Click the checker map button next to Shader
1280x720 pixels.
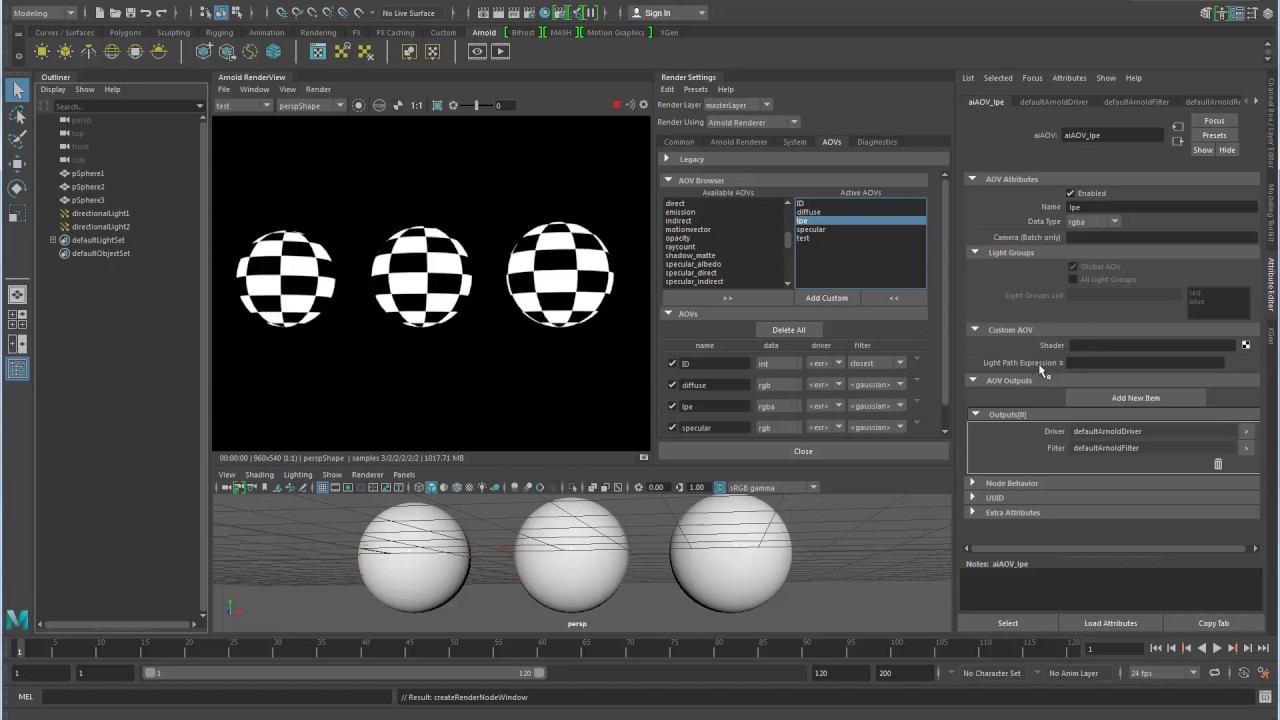coord(1245,345)
